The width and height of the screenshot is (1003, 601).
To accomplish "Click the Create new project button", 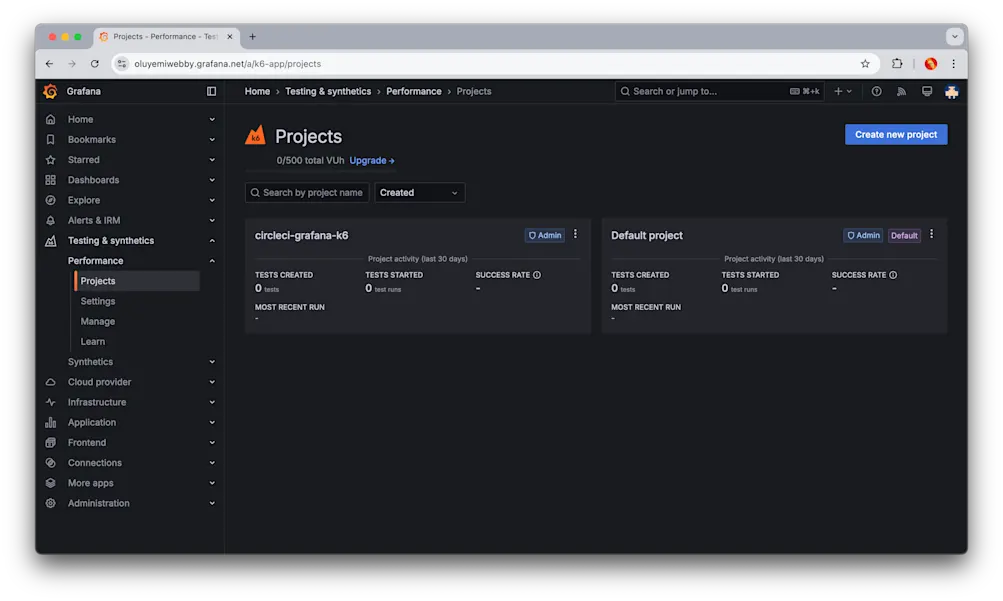I will click(895, 134).
